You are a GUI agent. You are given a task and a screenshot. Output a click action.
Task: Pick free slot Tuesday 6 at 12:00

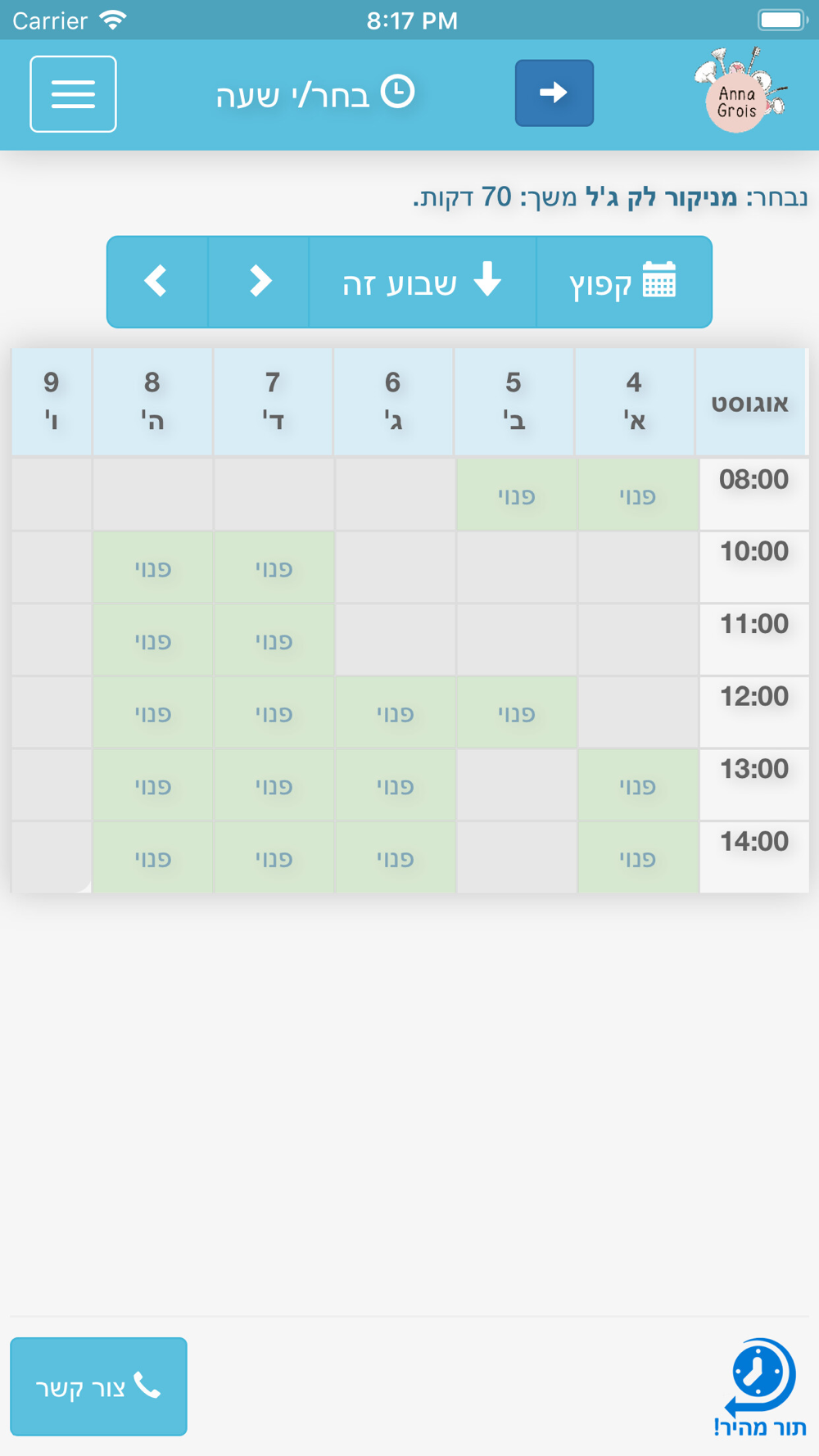395,712
